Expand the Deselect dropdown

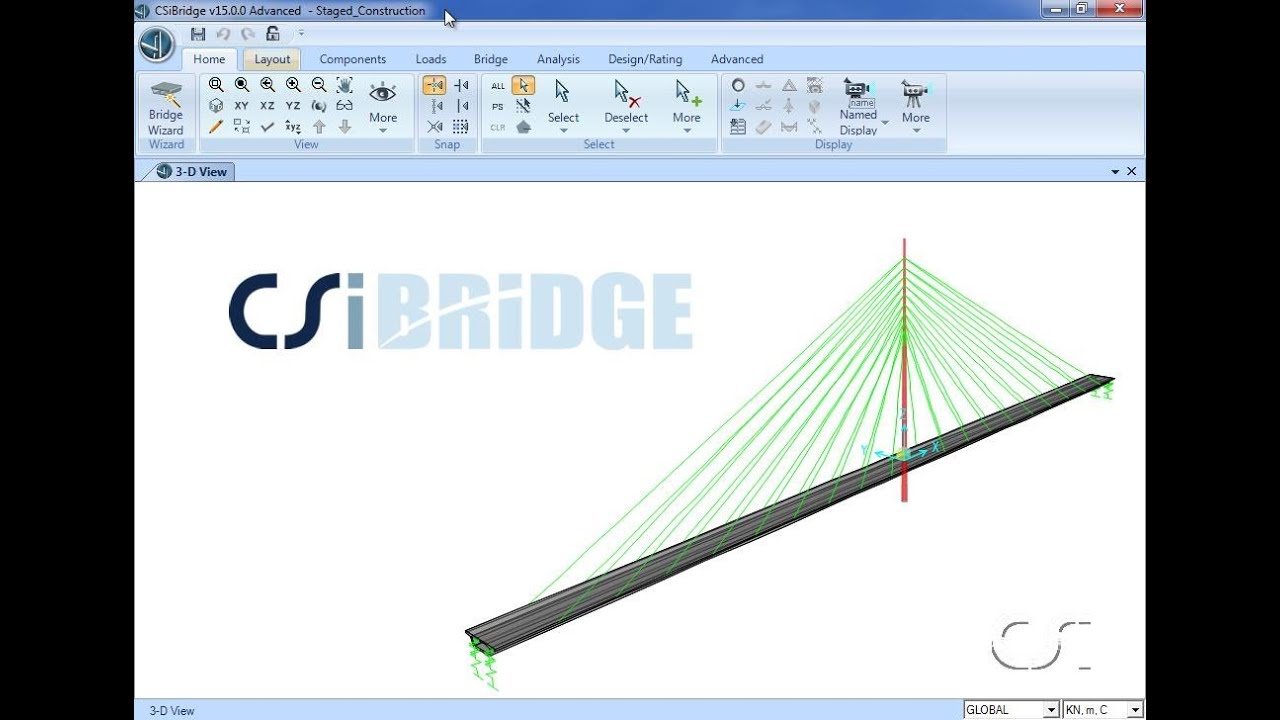click(626, 107)
